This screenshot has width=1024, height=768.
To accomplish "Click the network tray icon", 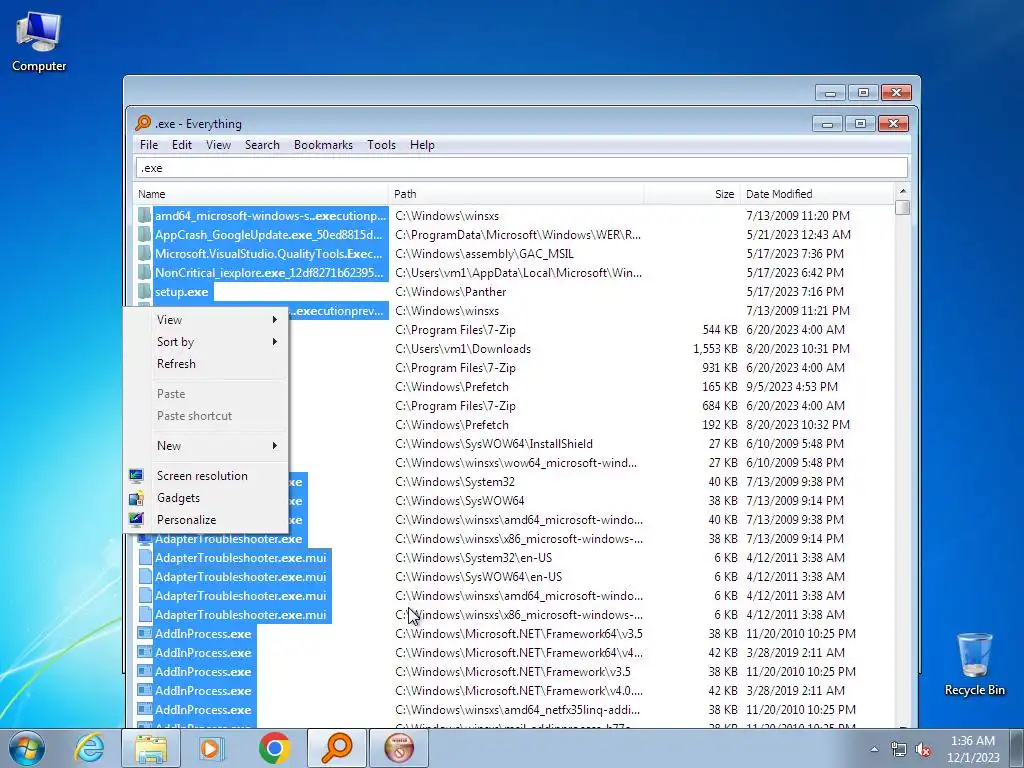I will pos(899,750).
